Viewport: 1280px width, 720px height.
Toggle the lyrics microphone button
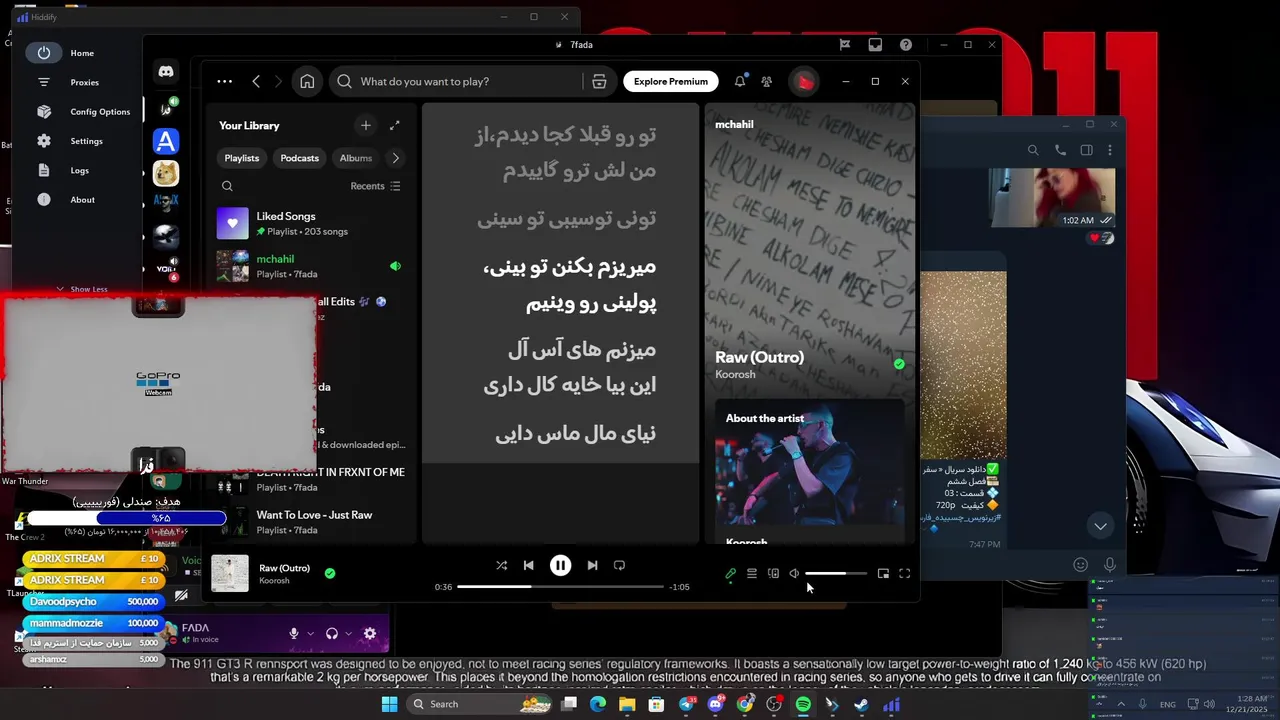tap(730, 574)
